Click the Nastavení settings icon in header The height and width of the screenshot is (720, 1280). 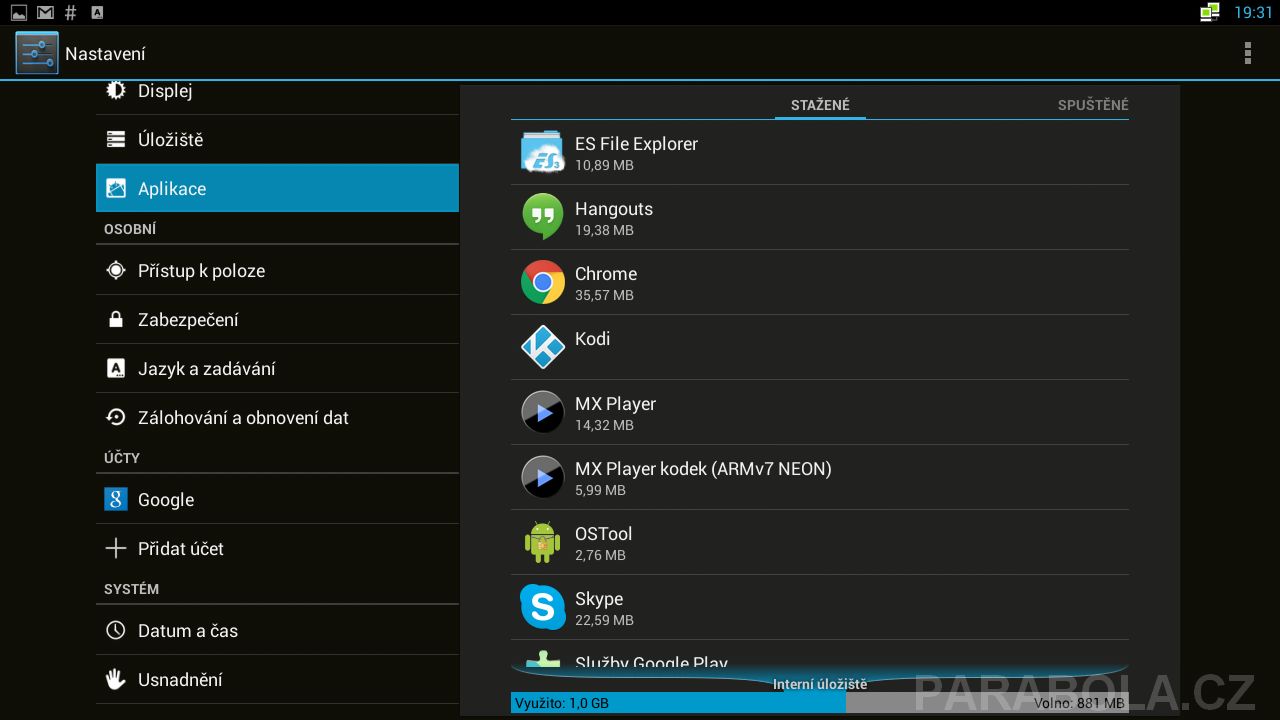(37, 53)
